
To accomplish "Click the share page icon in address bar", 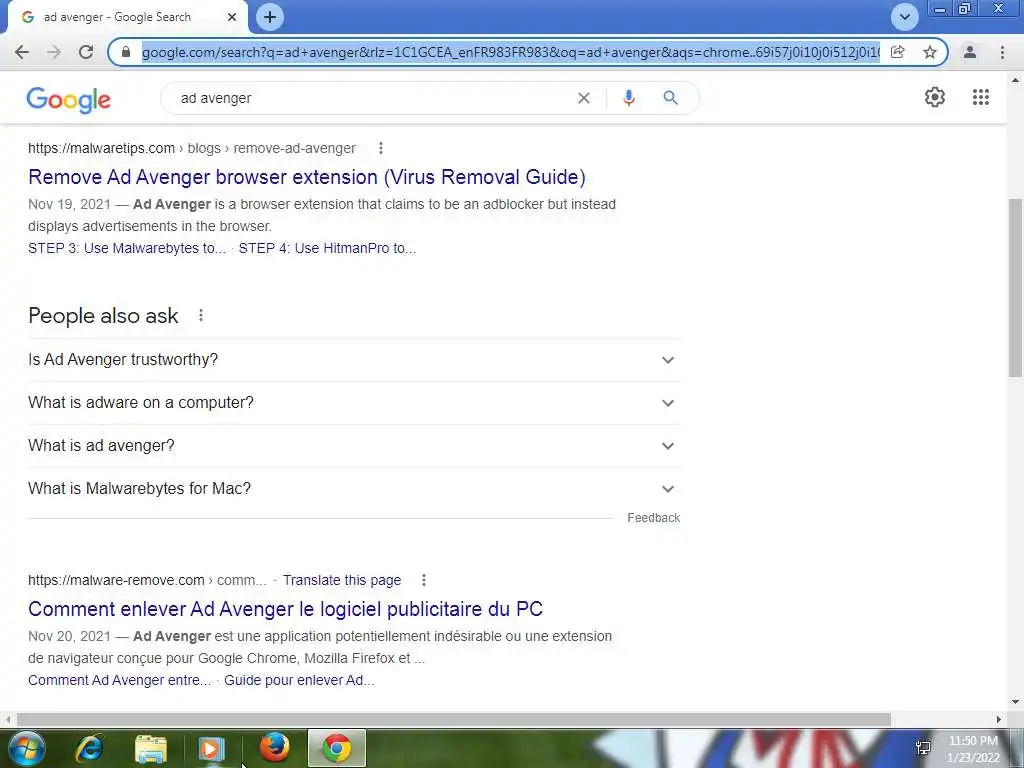I will point(898,52).
